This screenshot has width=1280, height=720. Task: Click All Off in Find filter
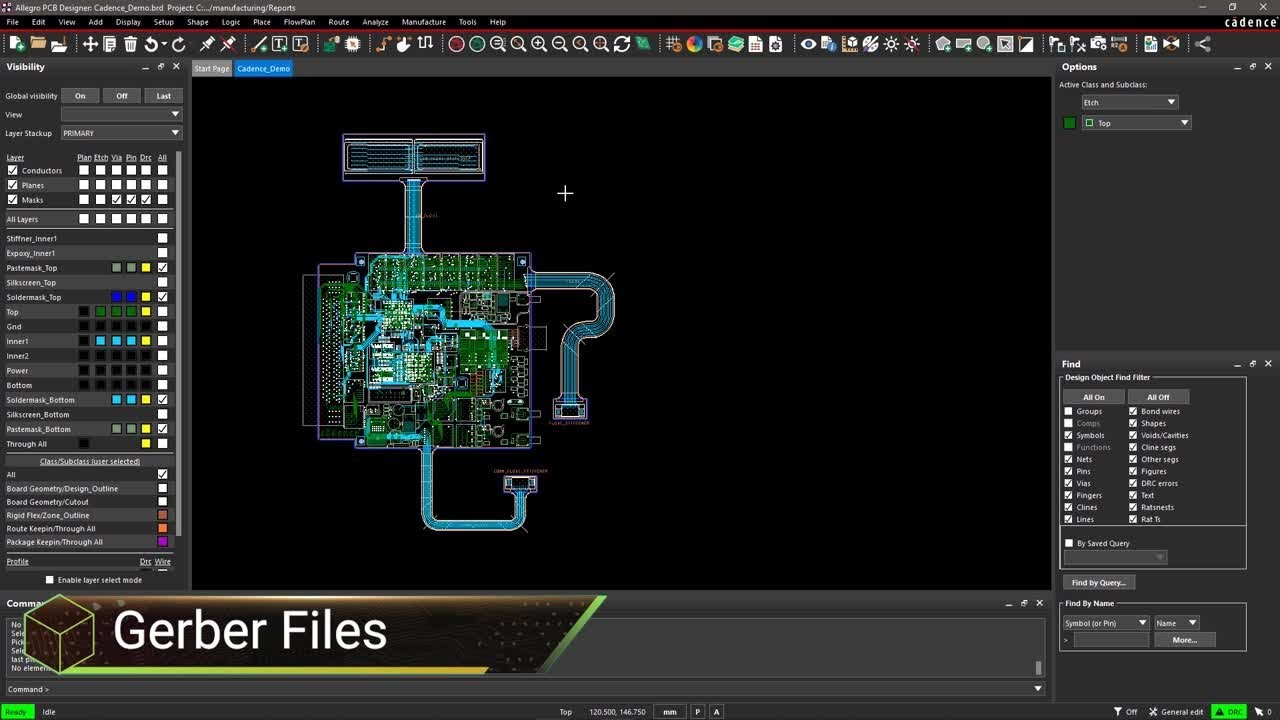click(x=1158, y=397)
